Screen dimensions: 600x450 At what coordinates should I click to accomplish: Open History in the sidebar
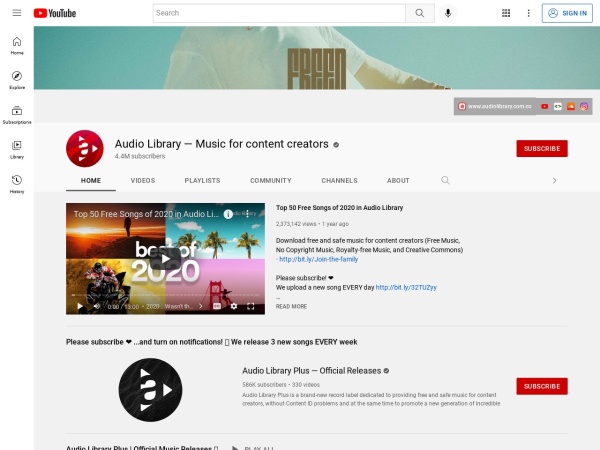tap(17, 183)
